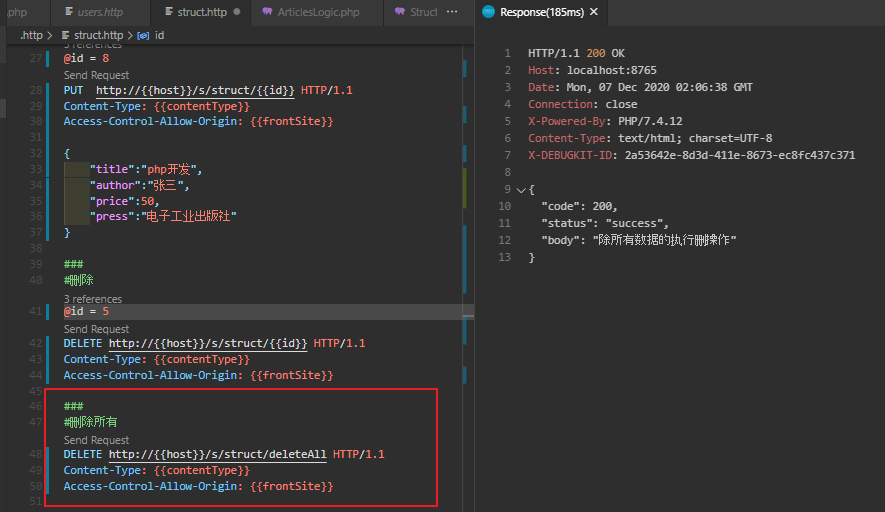Click line number 41 in the gutter
The height and width of the screenshot is (512, 885).
click(36, 312)
